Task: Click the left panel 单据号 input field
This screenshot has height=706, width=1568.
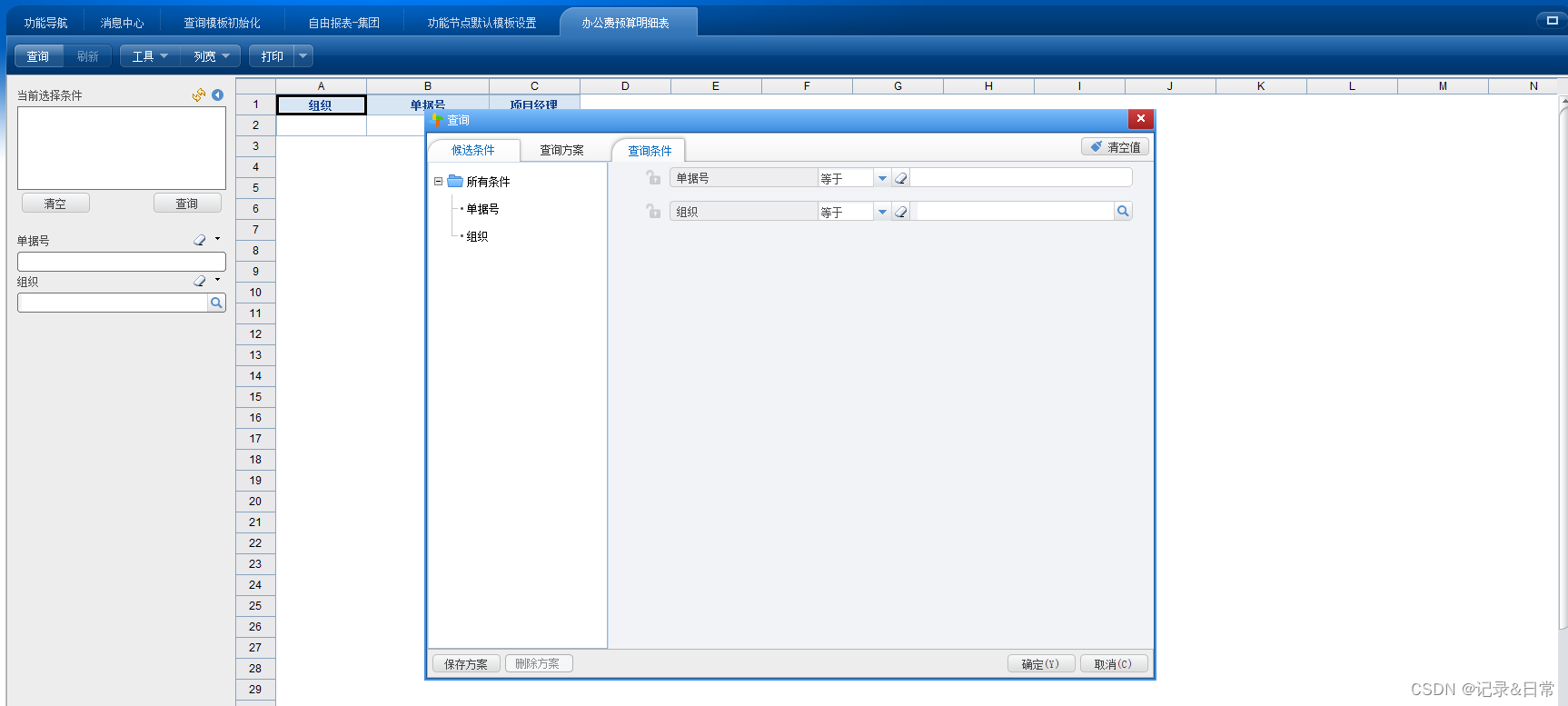Action: 122,262
